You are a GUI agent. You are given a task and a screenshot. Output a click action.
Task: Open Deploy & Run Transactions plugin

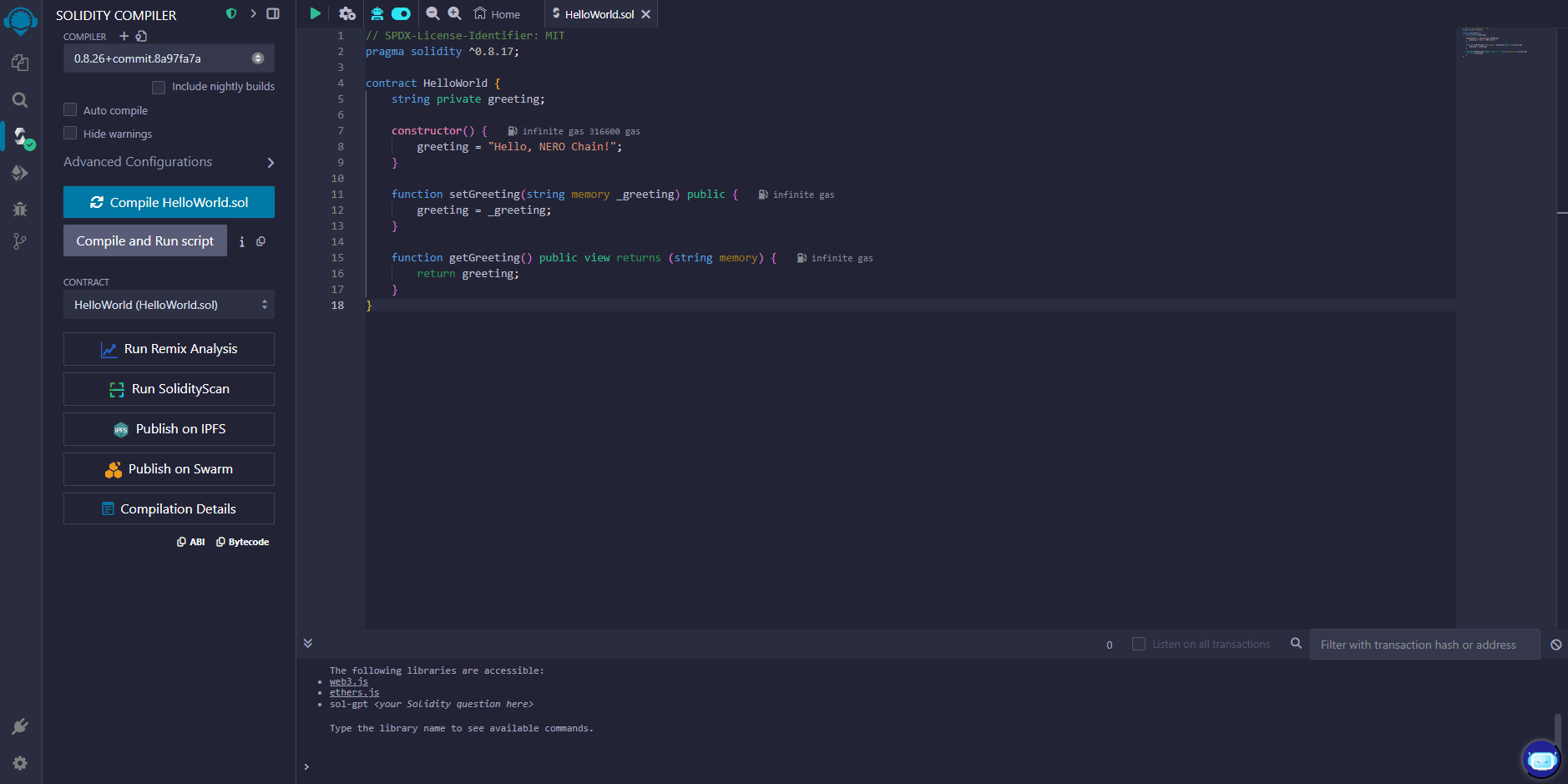(x=20, y=173)
